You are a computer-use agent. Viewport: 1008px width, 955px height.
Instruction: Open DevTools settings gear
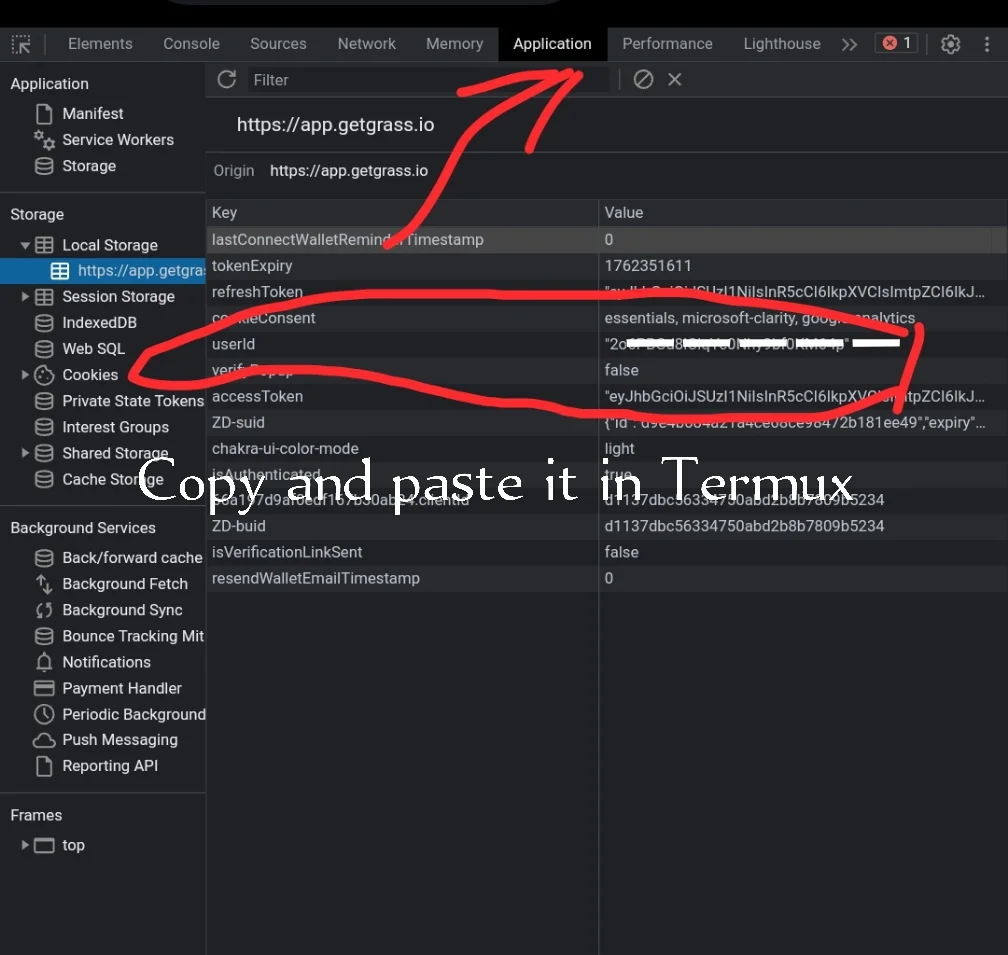pyautogui.click(x=951, y=44)
